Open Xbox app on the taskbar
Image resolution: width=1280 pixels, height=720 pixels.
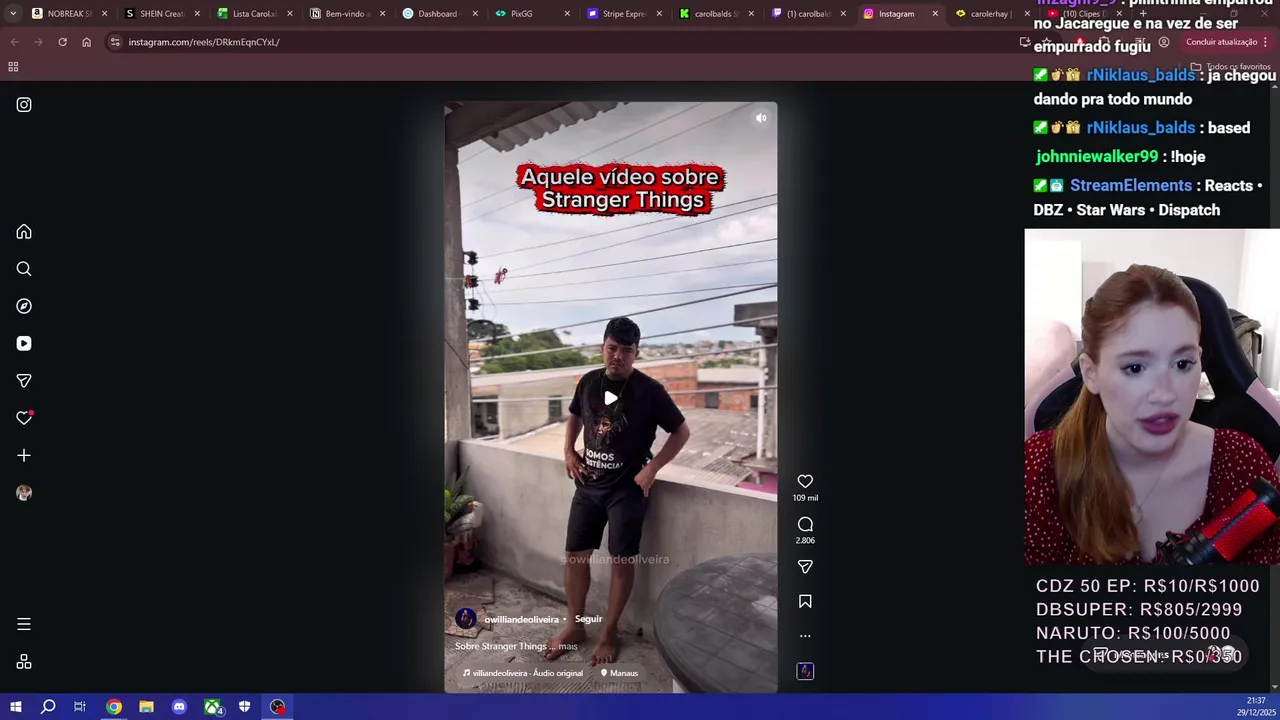click(212, 707)
